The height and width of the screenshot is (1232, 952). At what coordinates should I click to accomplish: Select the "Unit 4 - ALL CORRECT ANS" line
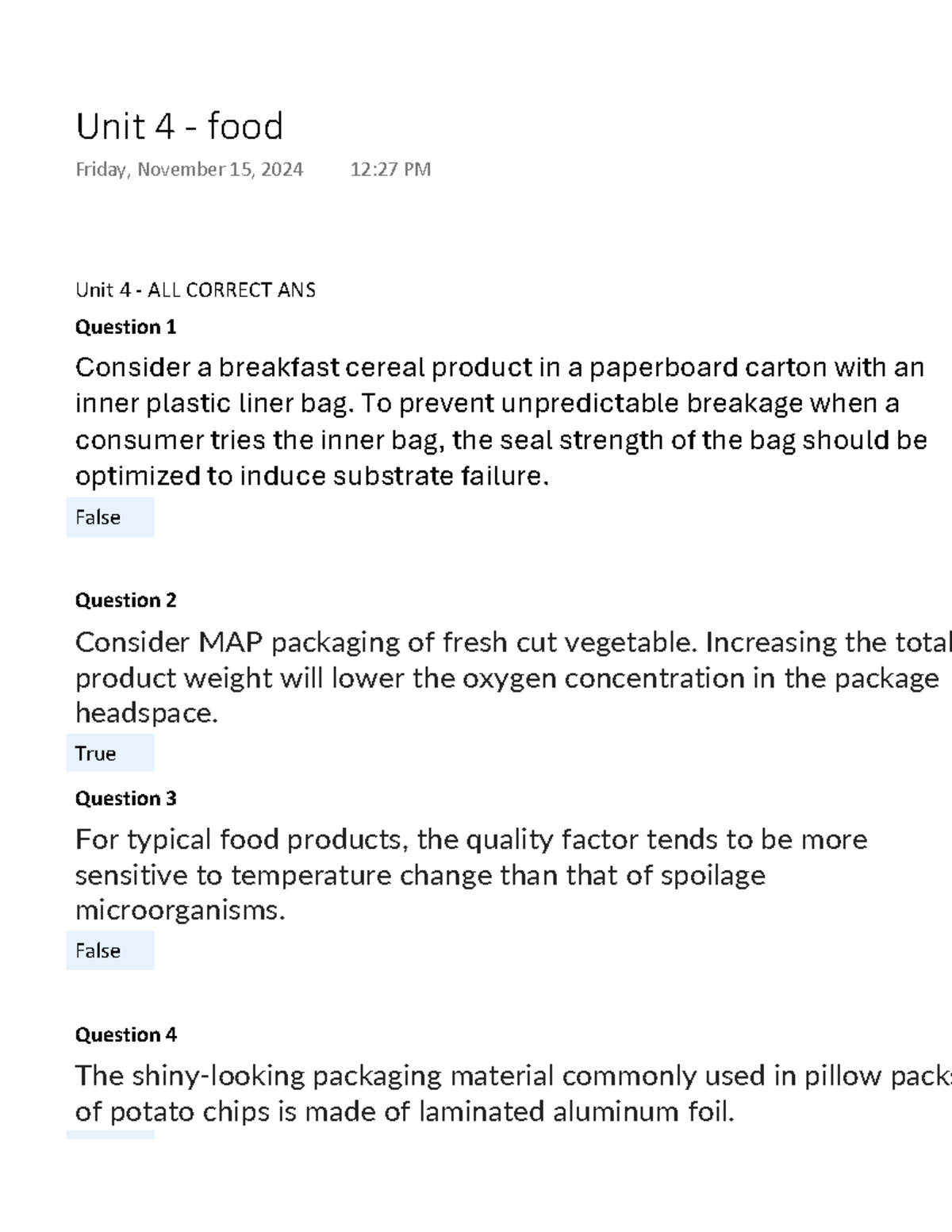[x=195, y=290]
